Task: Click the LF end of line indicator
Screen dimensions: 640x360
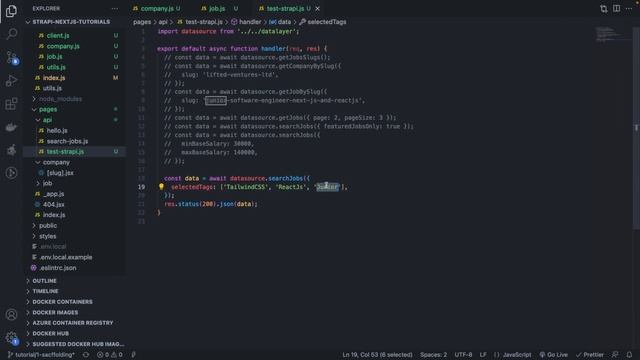Action: (x=483, y=355)
